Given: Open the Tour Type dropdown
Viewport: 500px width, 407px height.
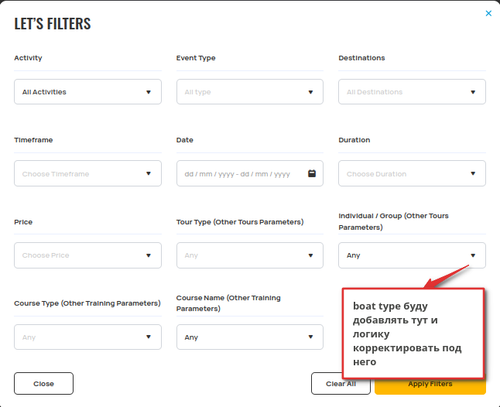Looking at the screenshot, I should [x=250, y=255].
